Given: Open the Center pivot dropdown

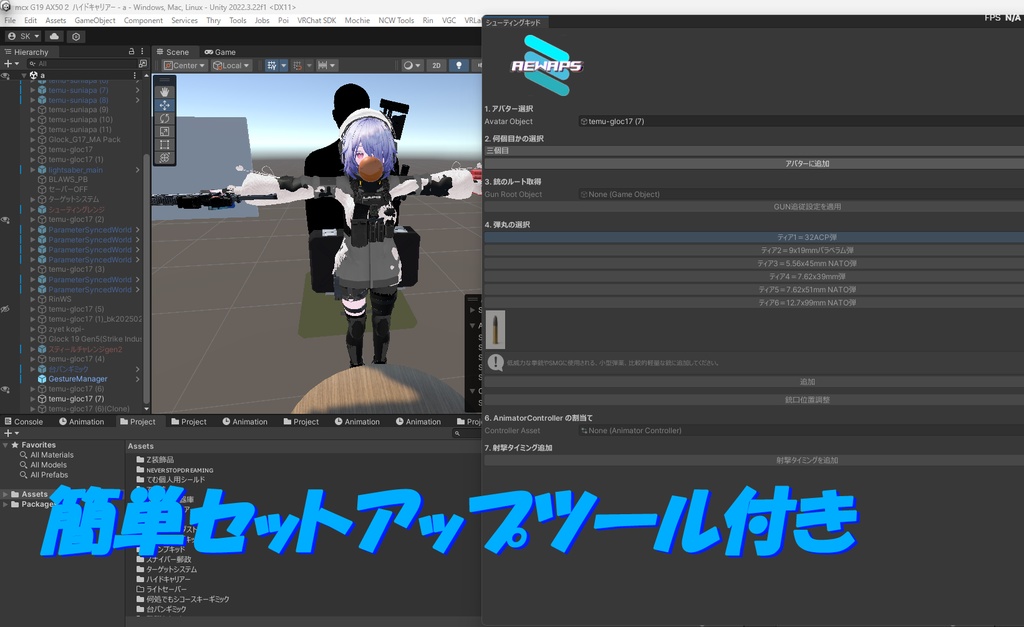Looking at the screenshot, I should pos(184,64).
